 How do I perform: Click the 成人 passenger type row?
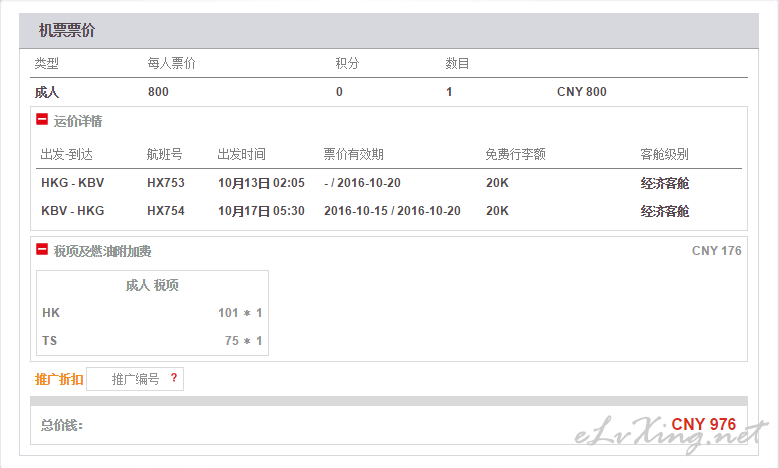tap(47, 92)
